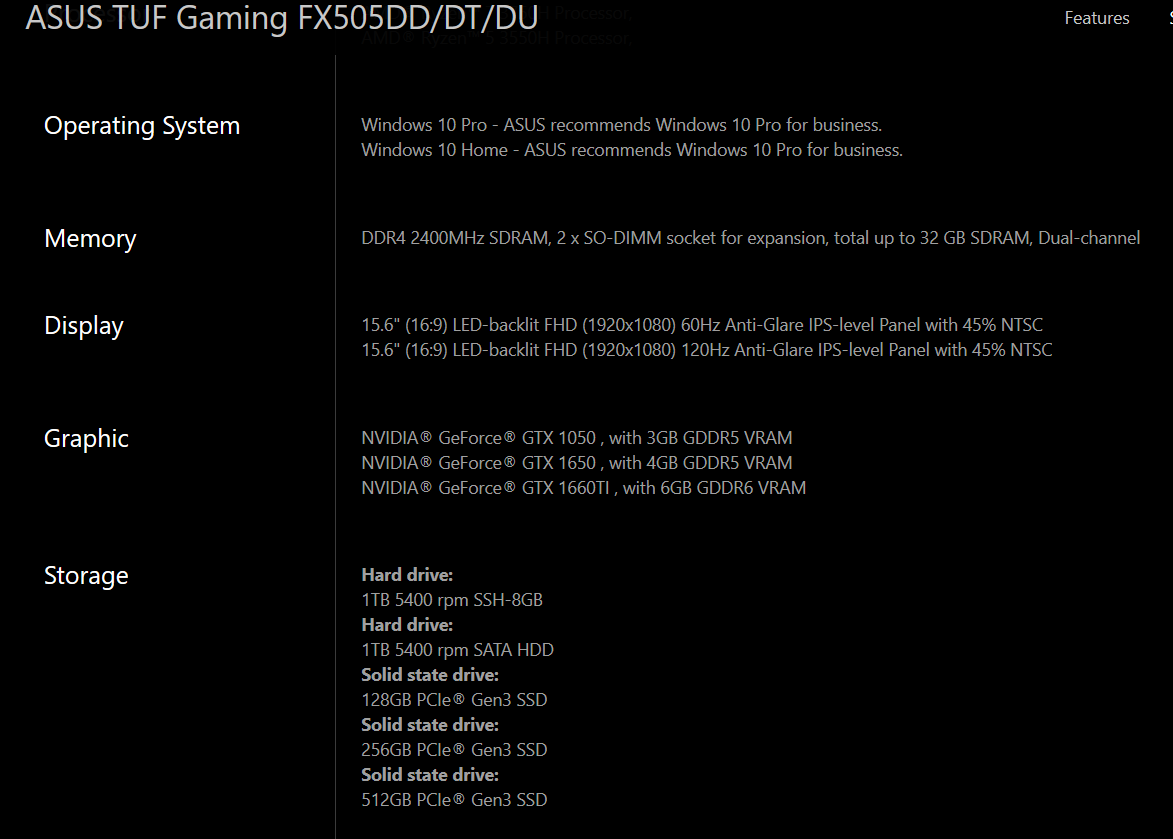Select the Storage heading
The height and width of the screenshot is (839, 1173).
coord(86,576)
